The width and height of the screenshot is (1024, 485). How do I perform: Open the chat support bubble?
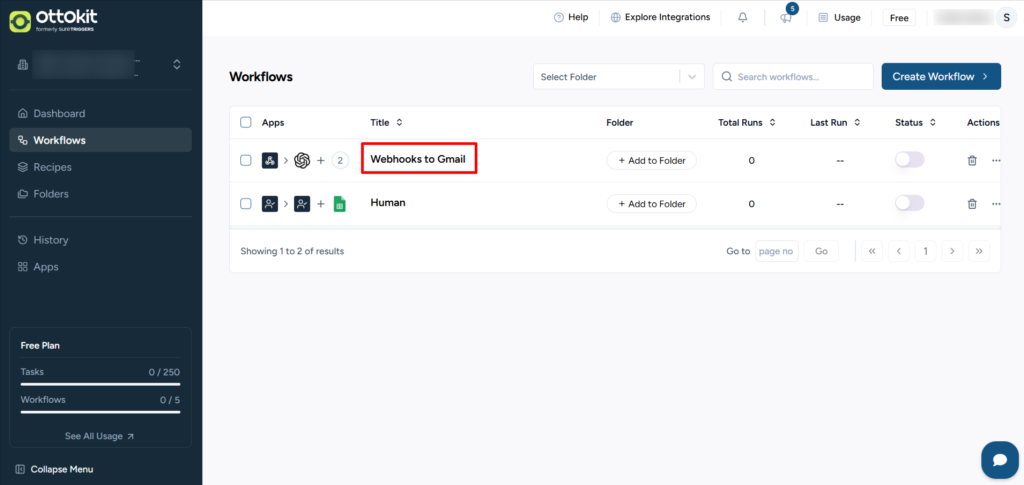[x=999, y=460]
